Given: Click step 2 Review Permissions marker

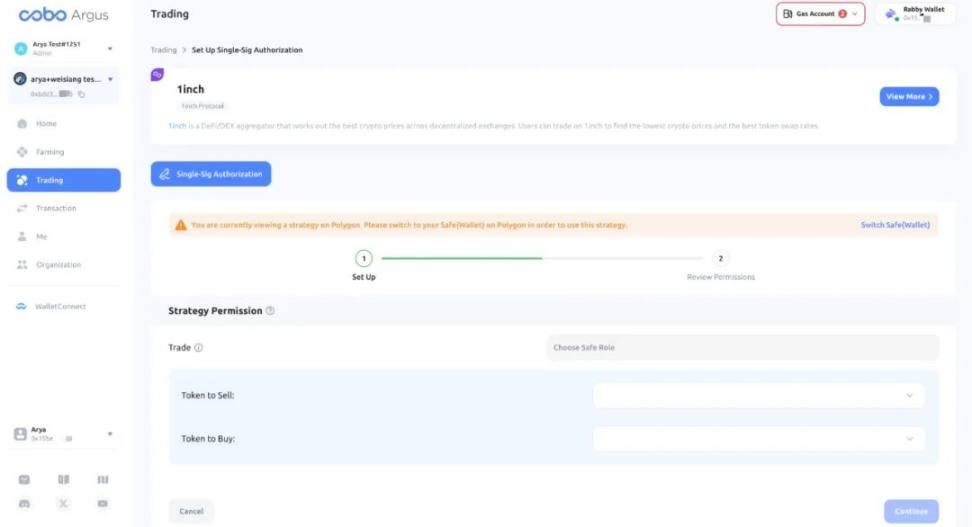Looking at the screenshot, I should click(x=720, y=259).
